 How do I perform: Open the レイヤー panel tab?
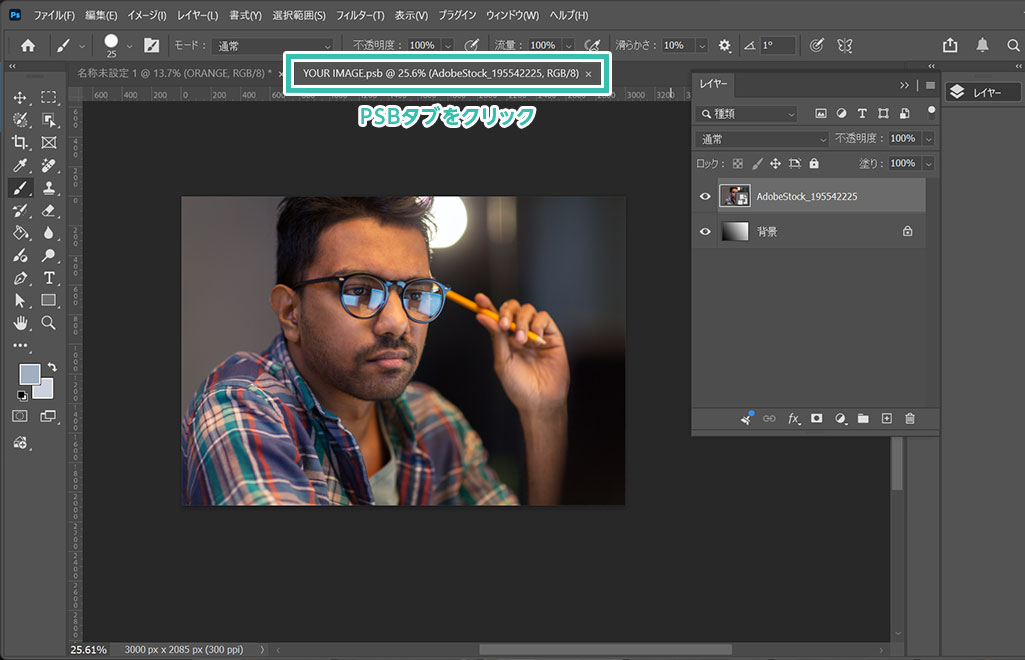pyautogui.click(x=713, y=84)
